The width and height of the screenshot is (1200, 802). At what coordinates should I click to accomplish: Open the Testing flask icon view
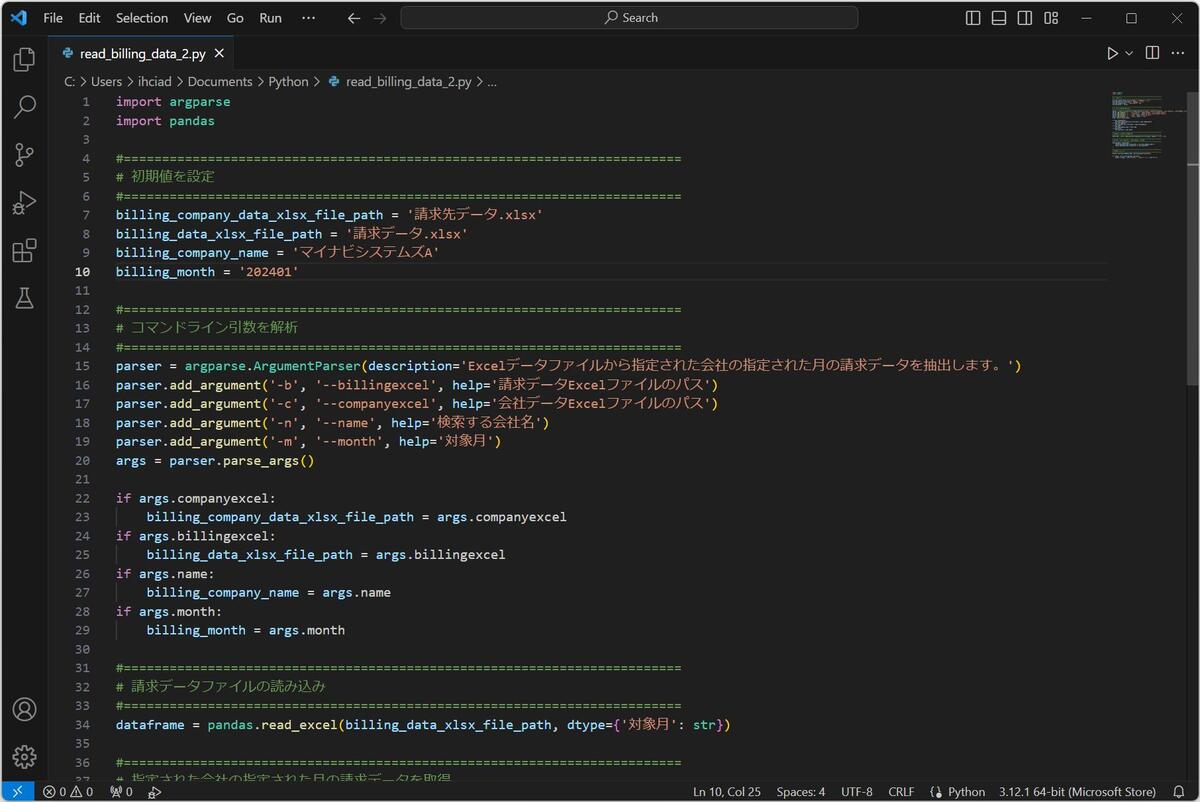(24, 298)
